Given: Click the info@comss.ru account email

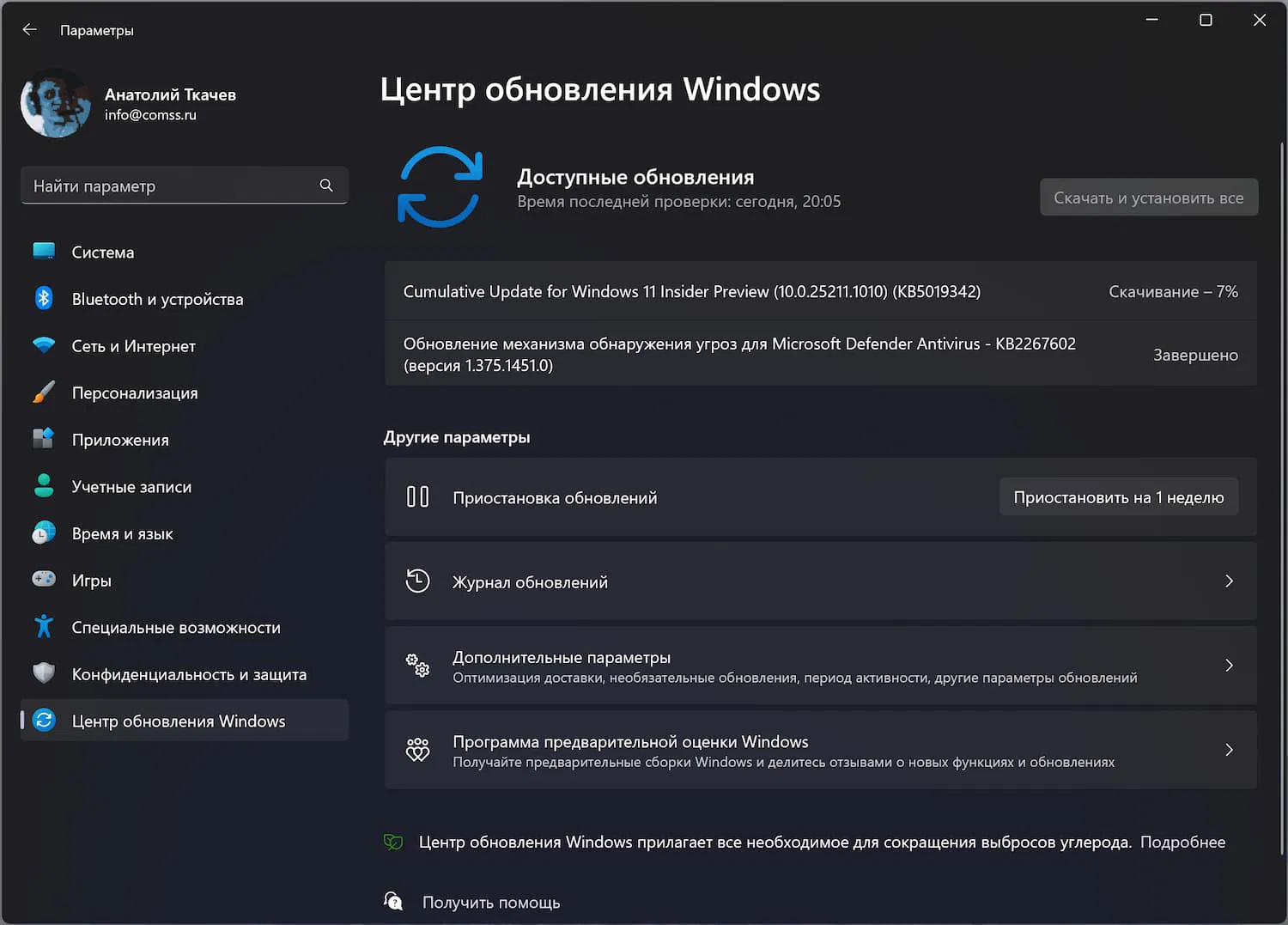Looking at the screenshot, I should pyautogui.click(x=150, y=115).
